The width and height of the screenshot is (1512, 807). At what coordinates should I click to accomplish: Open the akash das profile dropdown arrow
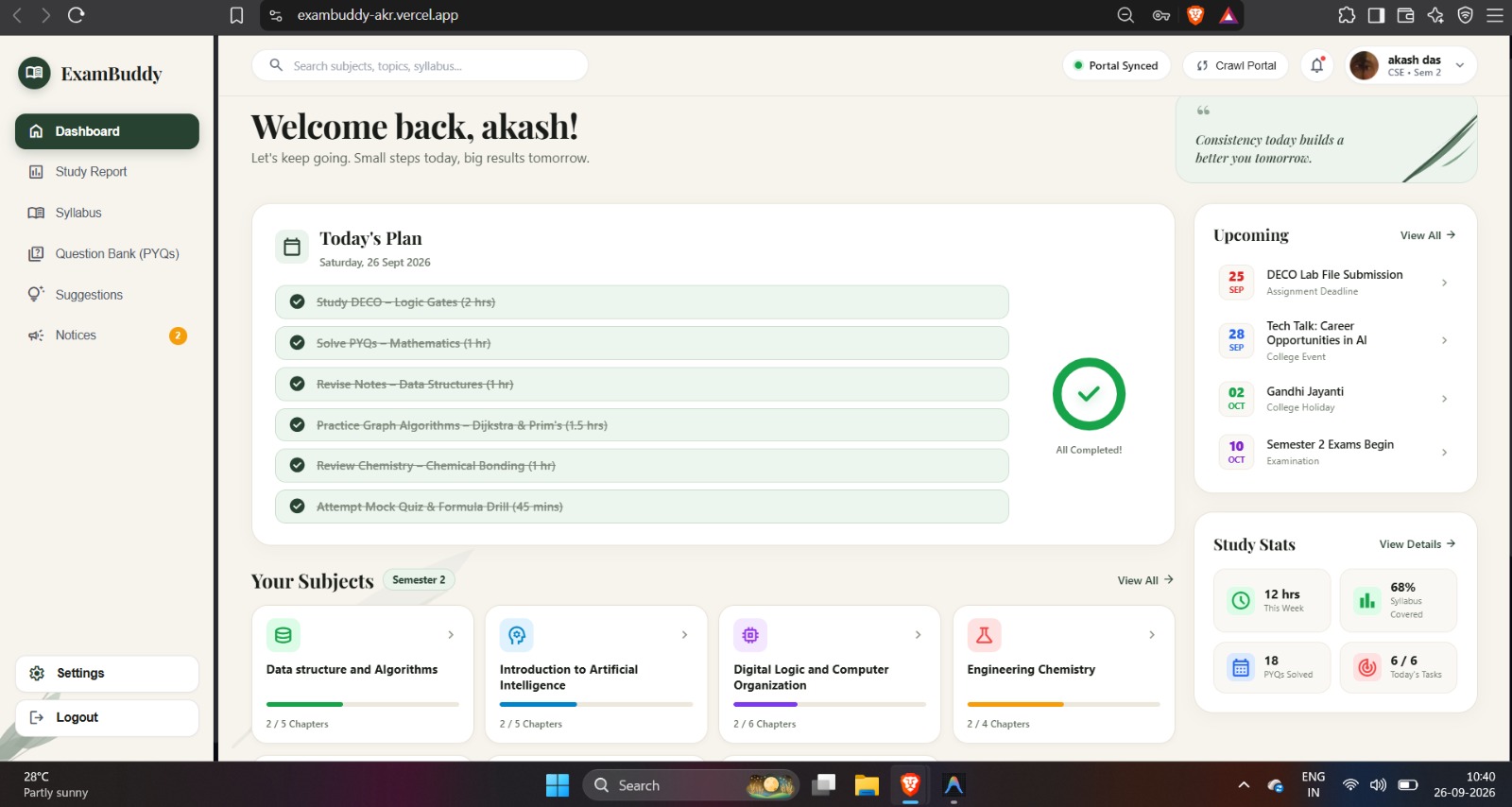tap(1460, 65)
